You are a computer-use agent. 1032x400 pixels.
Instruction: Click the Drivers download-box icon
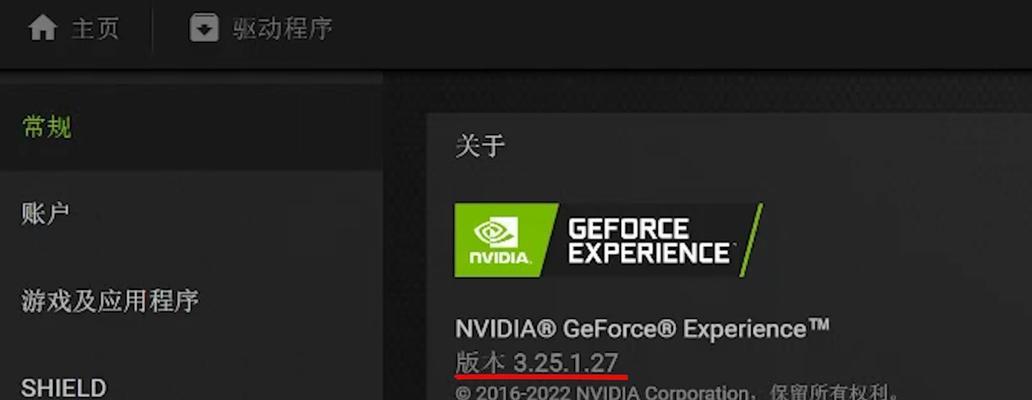pyautogui.click(x=204, y=28)
